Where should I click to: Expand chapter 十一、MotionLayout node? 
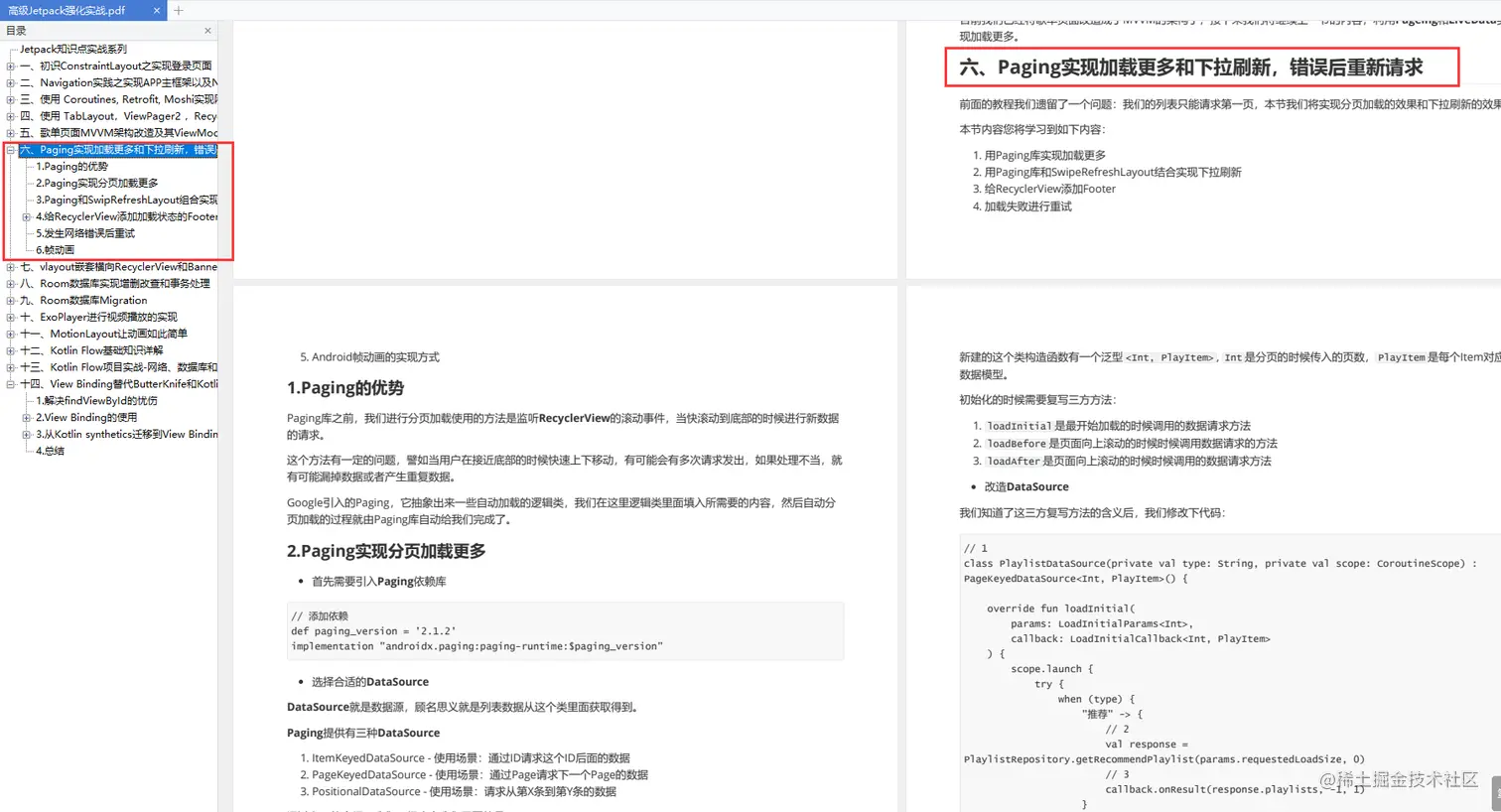(x=11, y=335)
